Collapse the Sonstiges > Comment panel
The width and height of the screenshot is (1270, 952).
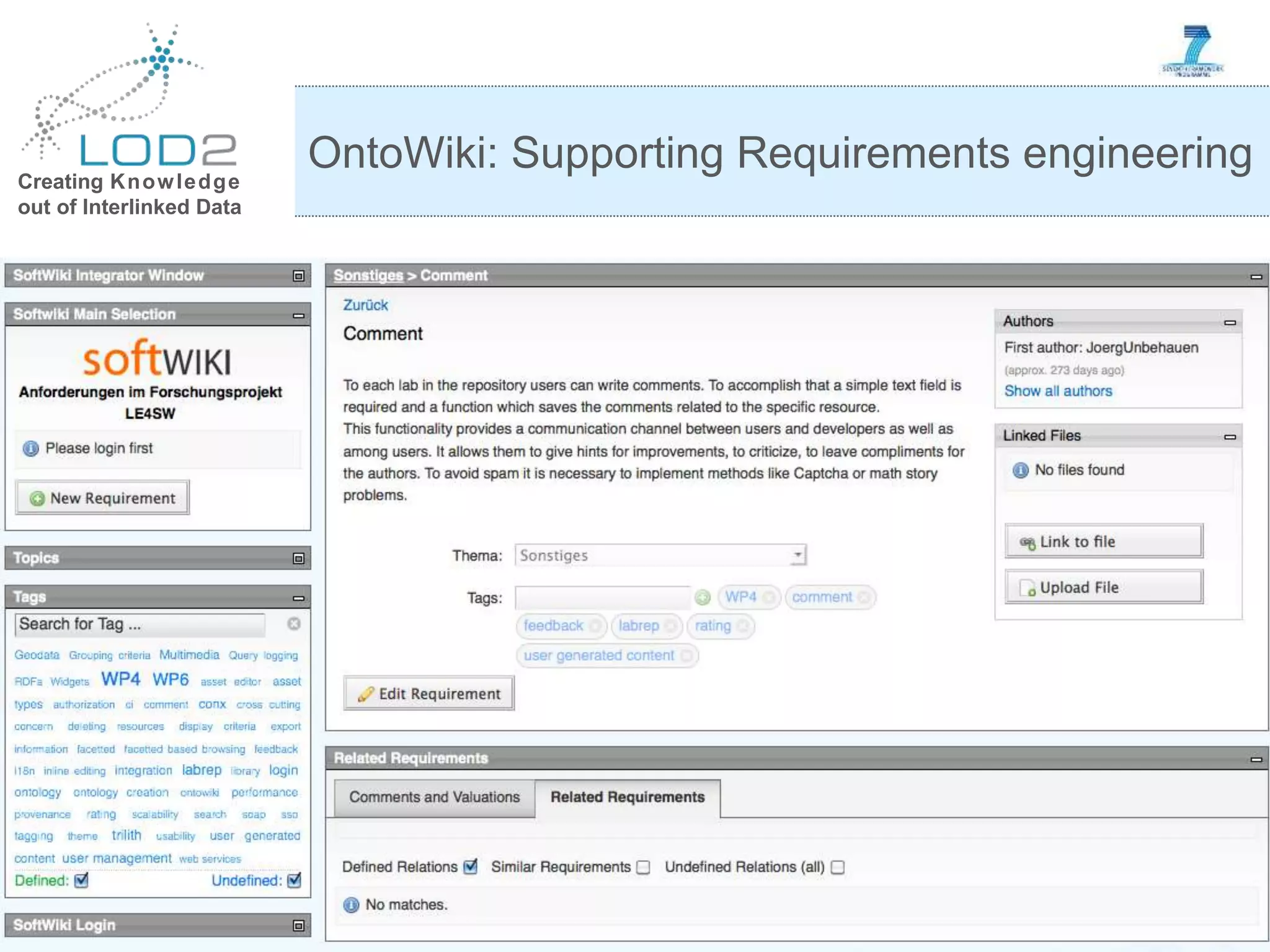tap(1256, 276)
